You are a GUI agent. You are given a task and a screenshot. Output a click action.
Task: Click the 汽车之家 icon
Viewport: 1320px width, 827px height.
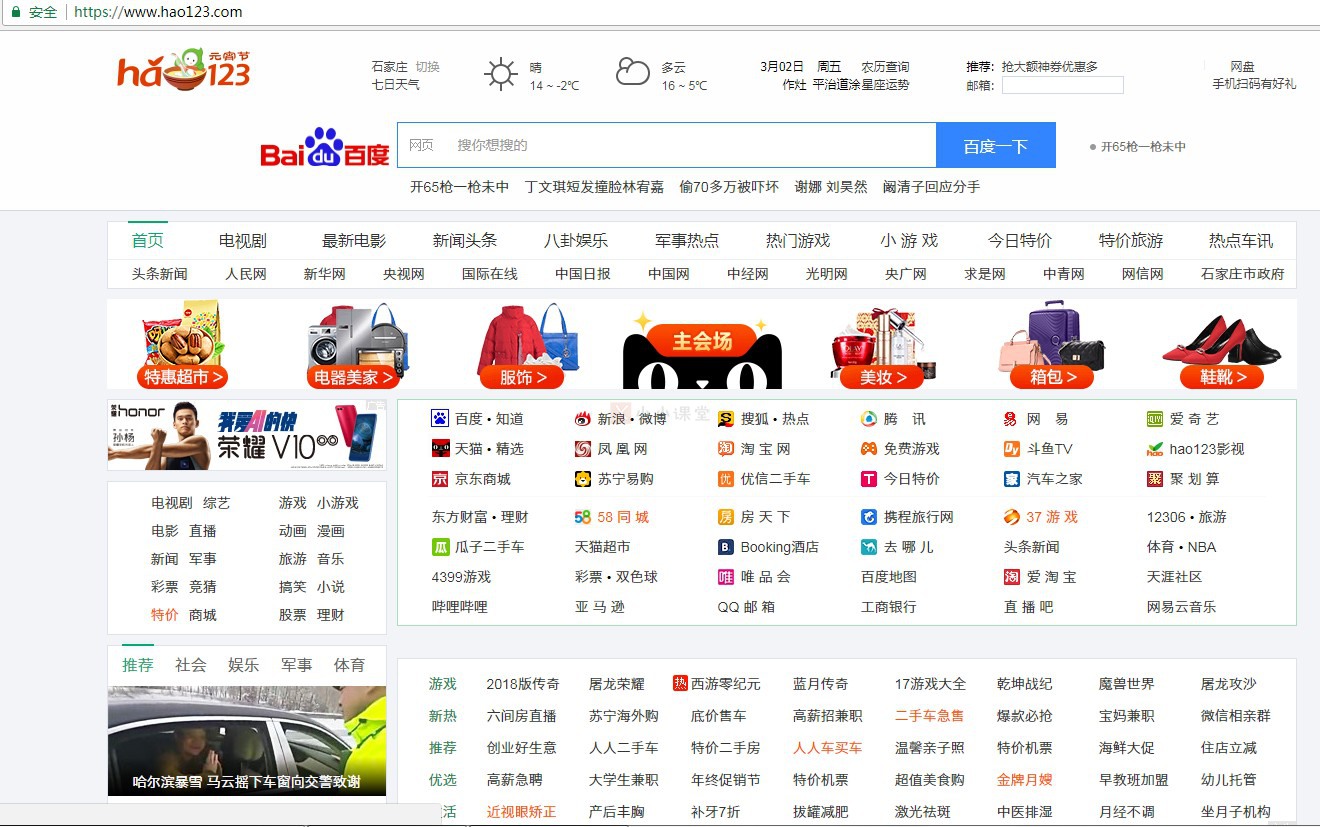(x=1012, y=479)
